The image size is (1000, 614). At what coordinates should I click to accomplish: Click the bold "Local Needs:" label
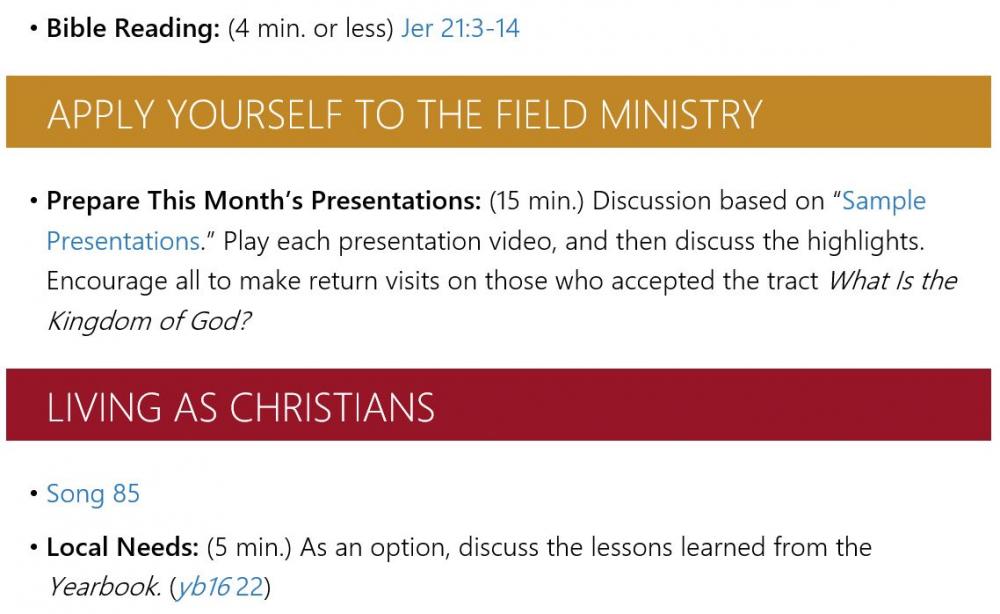[x=123, y=548]
